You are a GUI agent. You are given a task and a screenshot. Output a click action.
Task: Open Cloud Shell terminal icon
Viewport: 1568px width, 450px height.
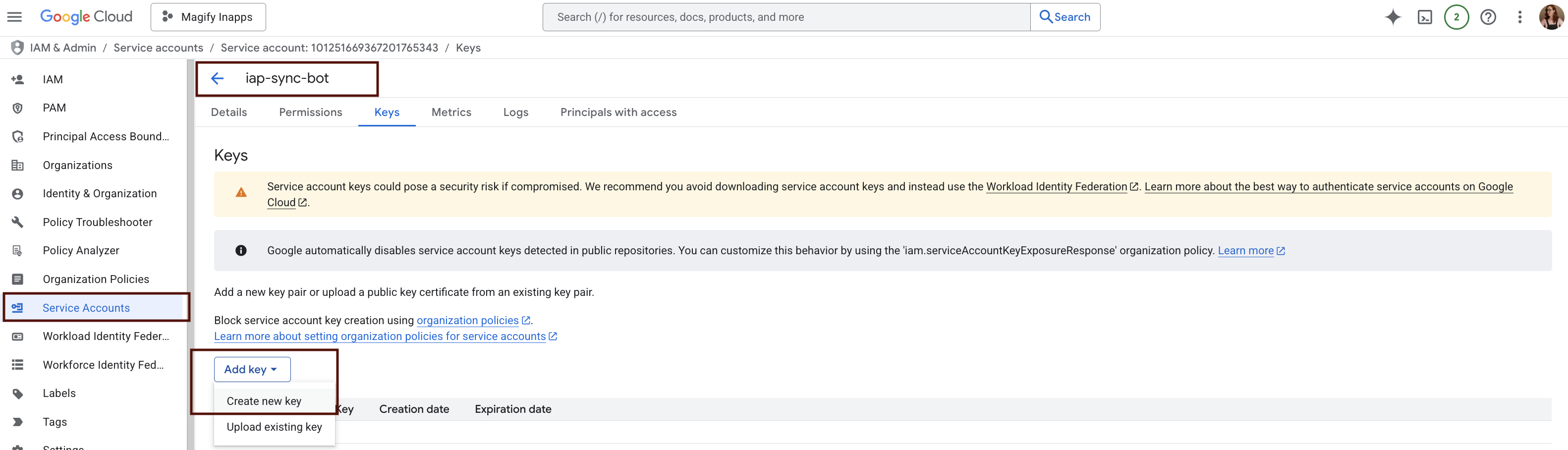click(1424, 16)
